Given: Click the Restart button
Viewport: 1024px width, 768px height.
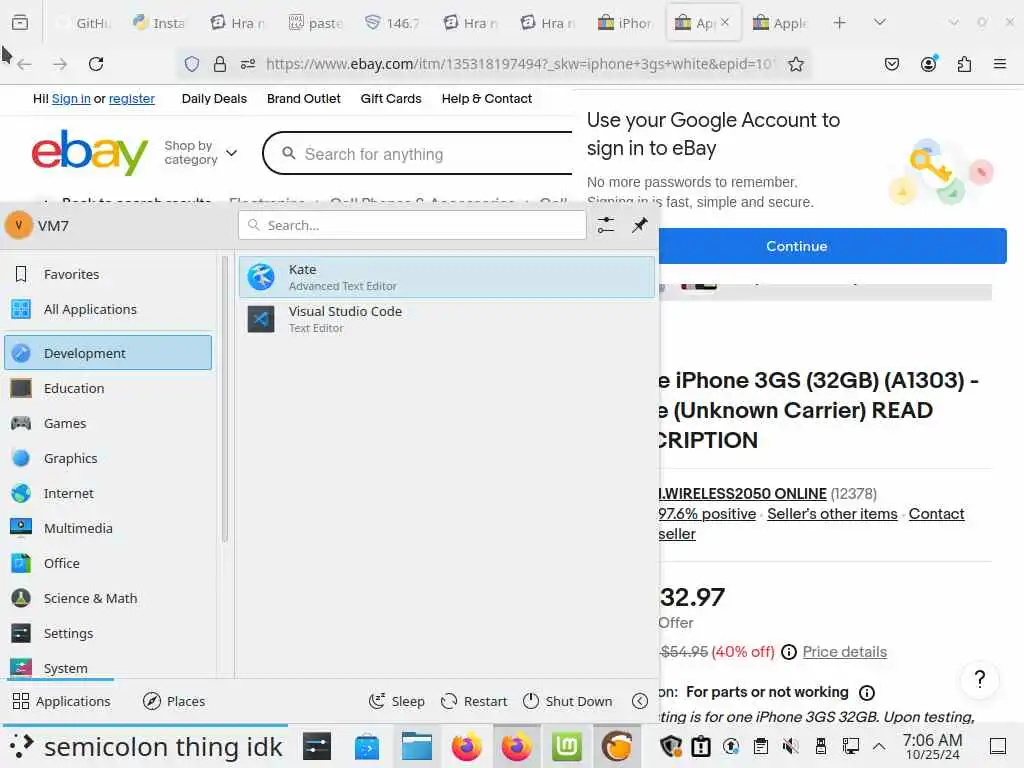Looking at the screenshot, I should (474, 701).
